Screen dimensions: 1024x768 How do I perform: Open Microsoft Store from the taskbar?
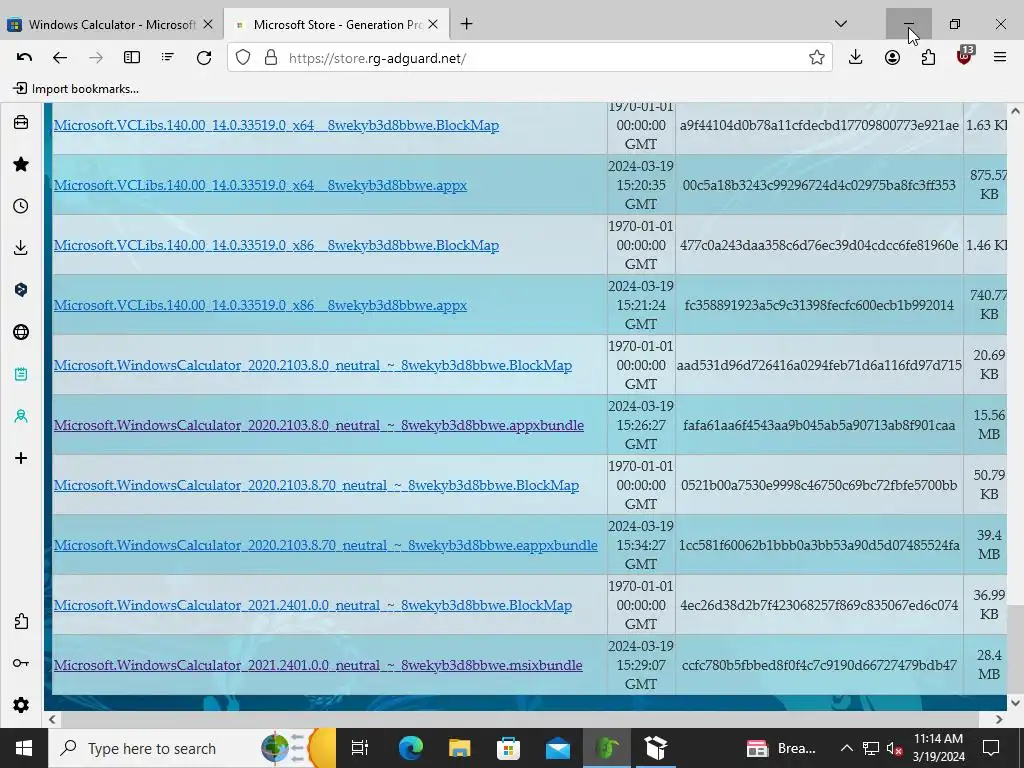(x=508, y=748)
